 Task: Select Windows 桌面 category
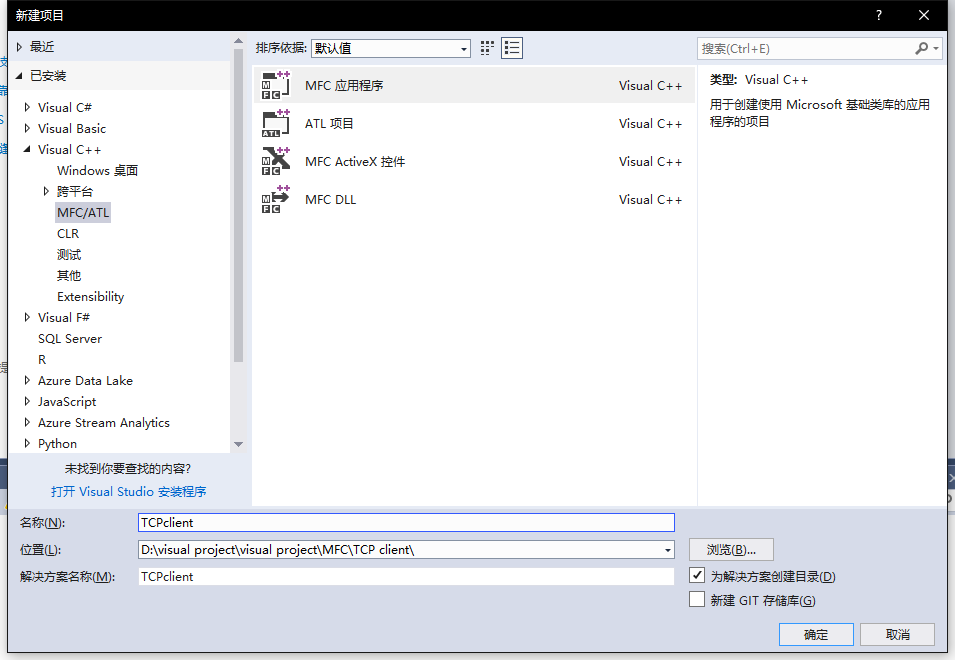97,170
